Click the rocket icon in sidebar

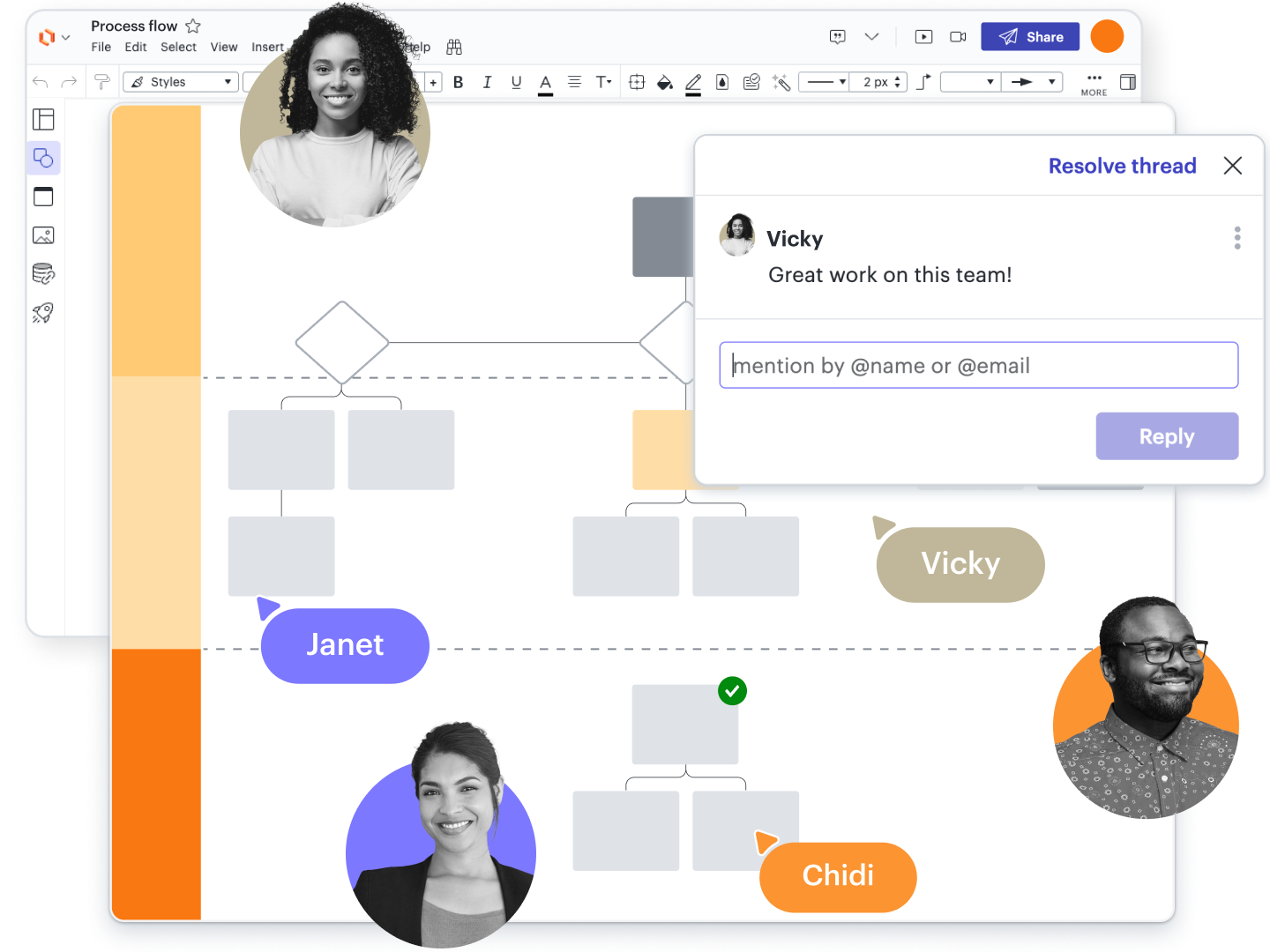43,313
